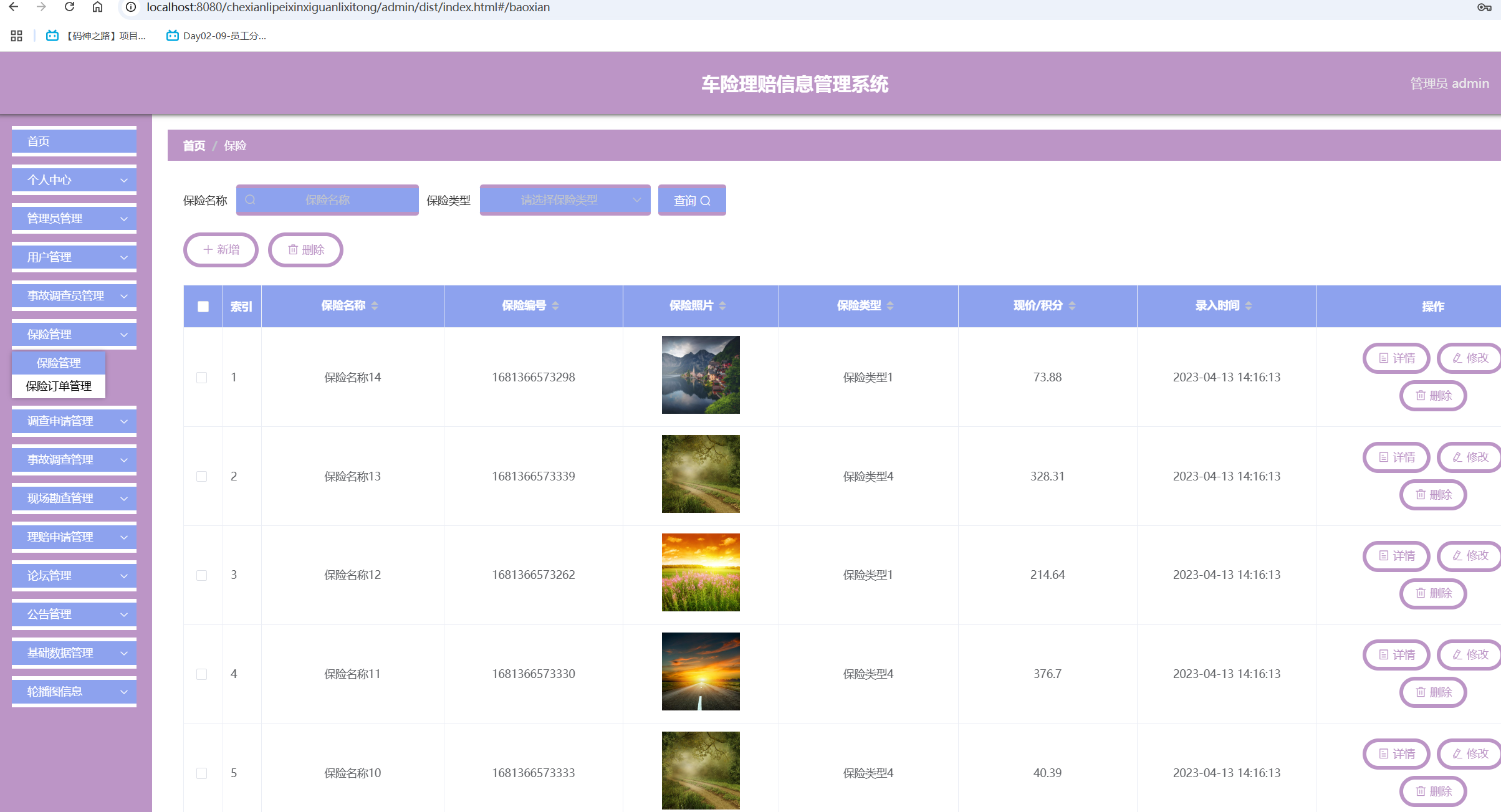The image size is (1501, 812).
Task: Expand 个人中心 sidebar menu
Action: click(x=74, y=180)
